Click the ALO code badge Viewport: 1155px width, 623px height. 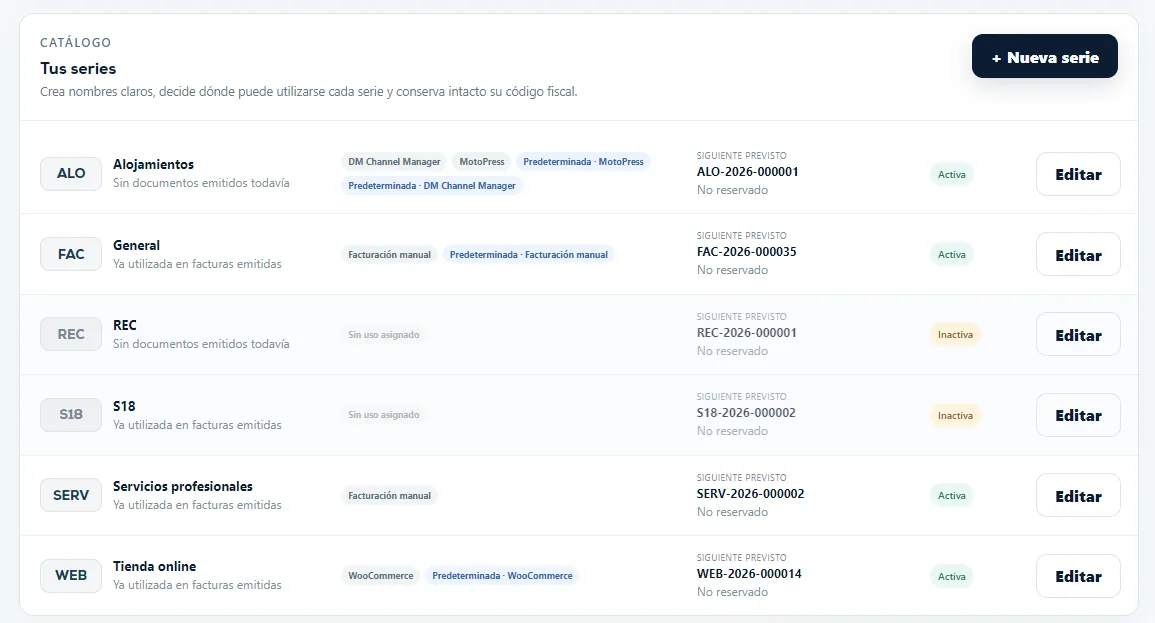[x=71, y=174]
